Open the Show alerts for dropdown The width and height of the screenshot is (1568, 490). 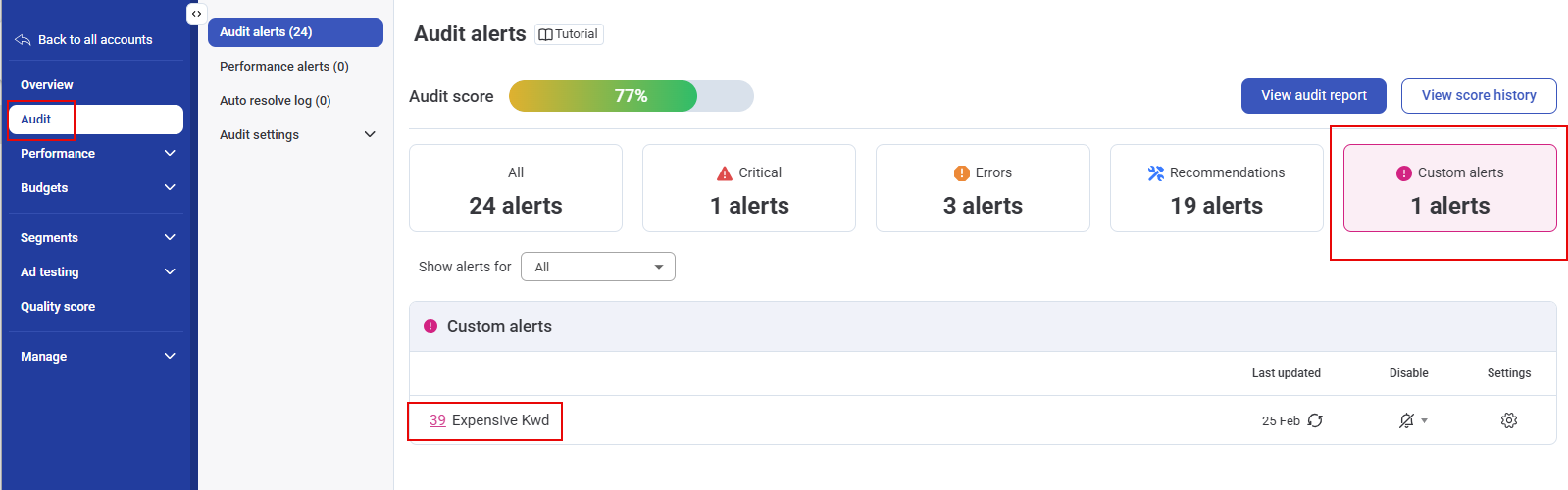pos(598,267)
